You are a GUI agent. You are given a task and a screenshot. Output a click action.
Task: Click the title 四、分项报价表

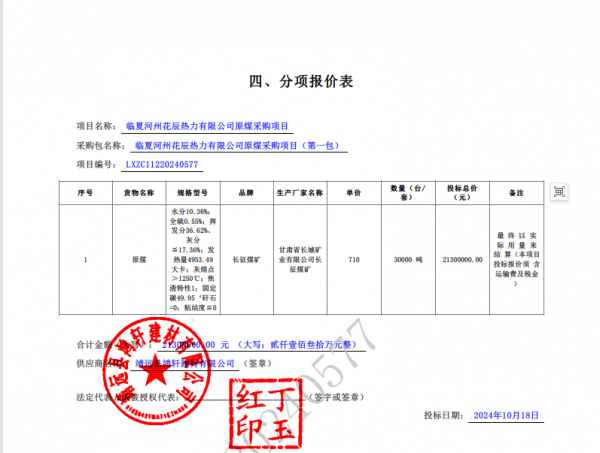point(300,81)
